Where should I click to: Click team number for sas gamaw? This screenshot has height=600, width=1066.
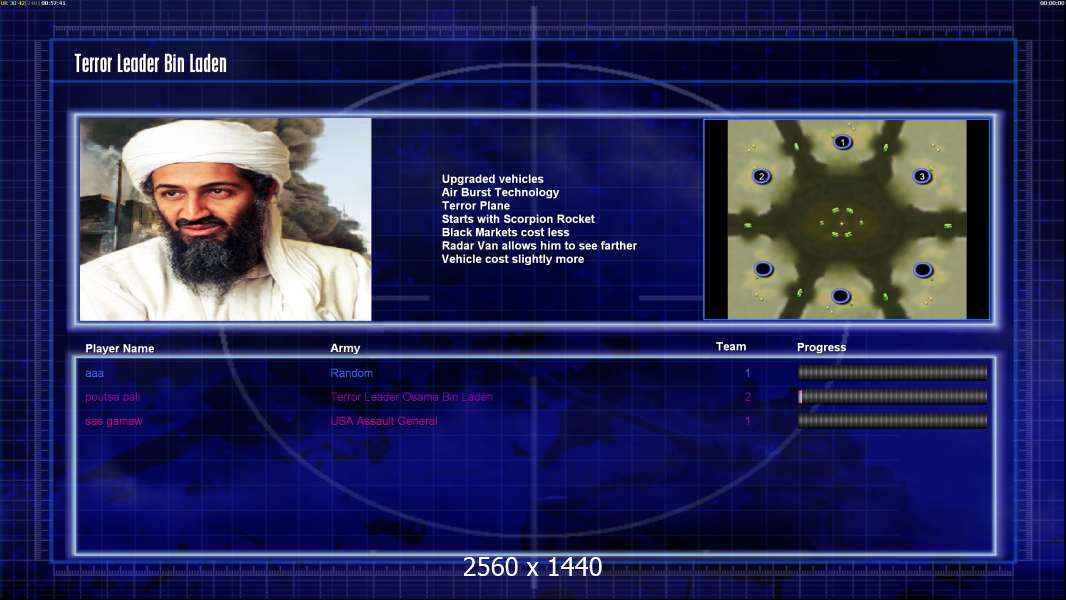[747, 421]
